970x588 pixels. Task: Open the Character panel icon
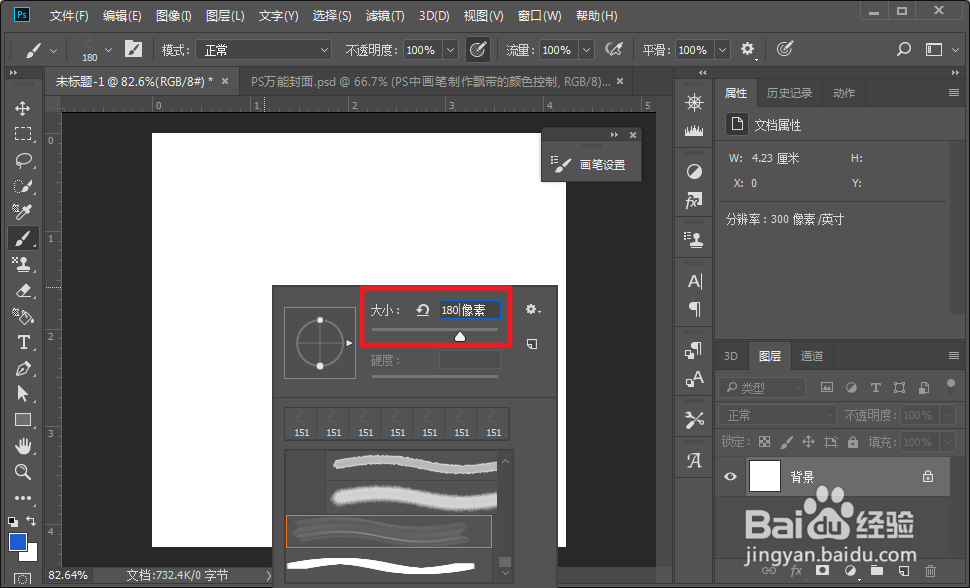point(694,282)
